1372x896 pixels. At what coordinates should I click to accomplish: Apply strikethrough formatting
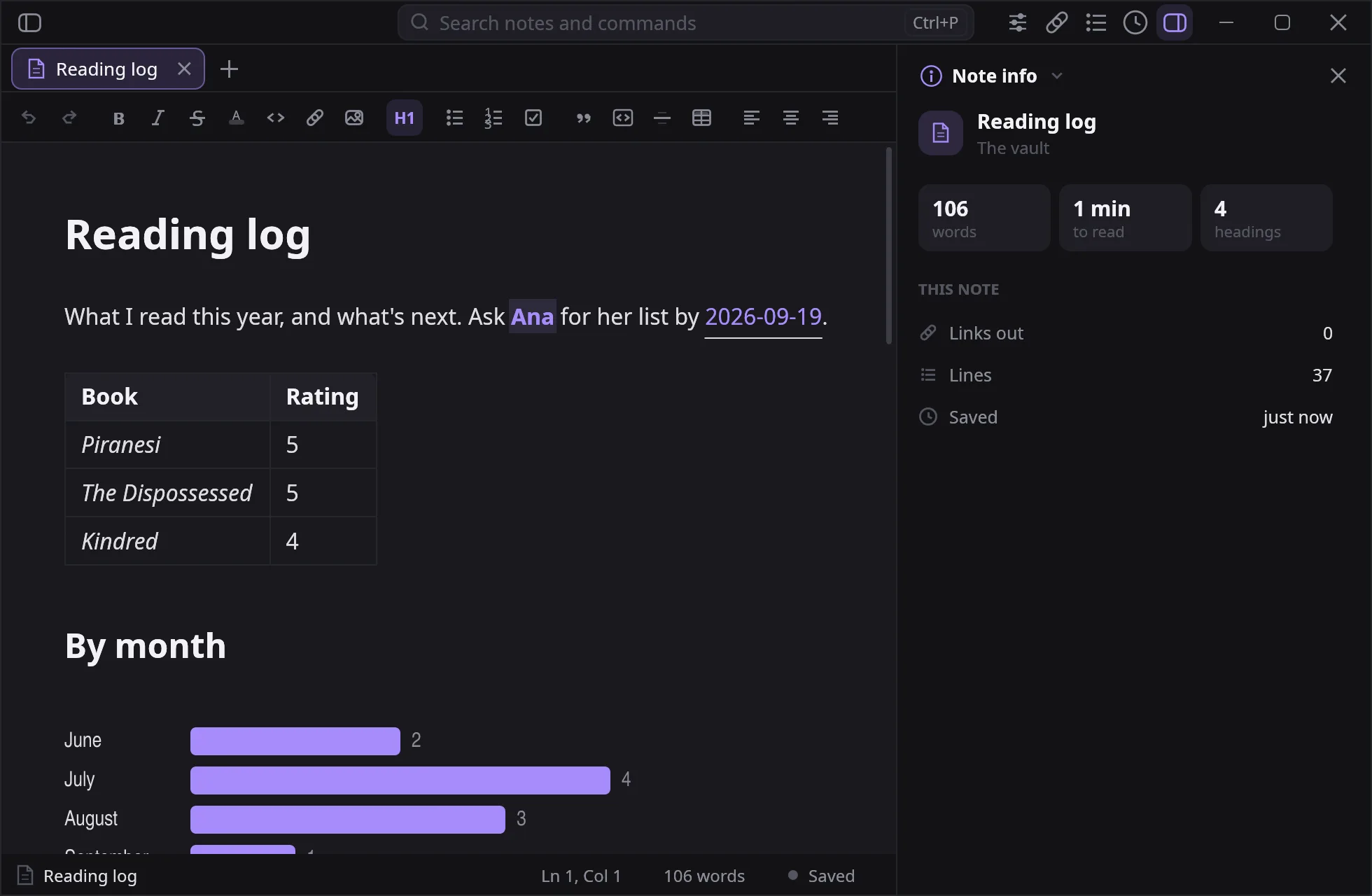coord(197,118)
